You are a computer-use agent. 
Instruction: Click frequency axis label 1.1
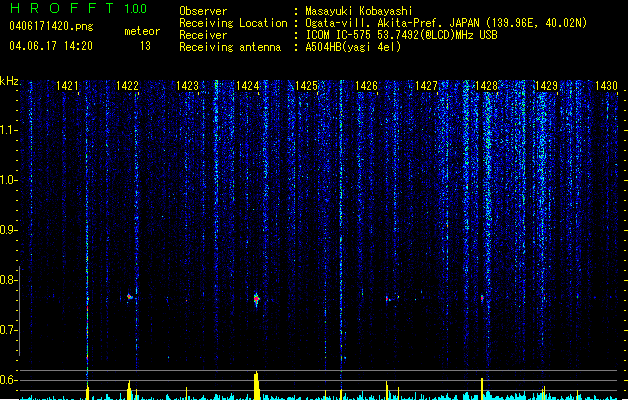coord(9,130)
